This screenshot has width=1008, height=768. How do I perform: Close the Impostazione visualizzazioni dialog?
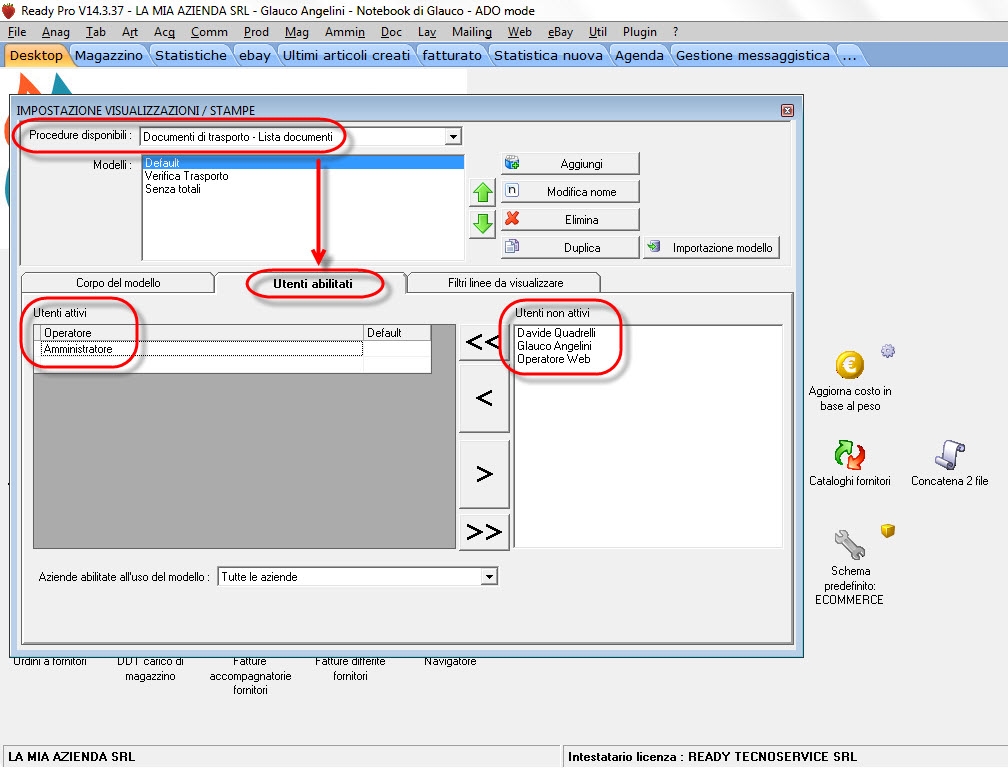(787, 111)
